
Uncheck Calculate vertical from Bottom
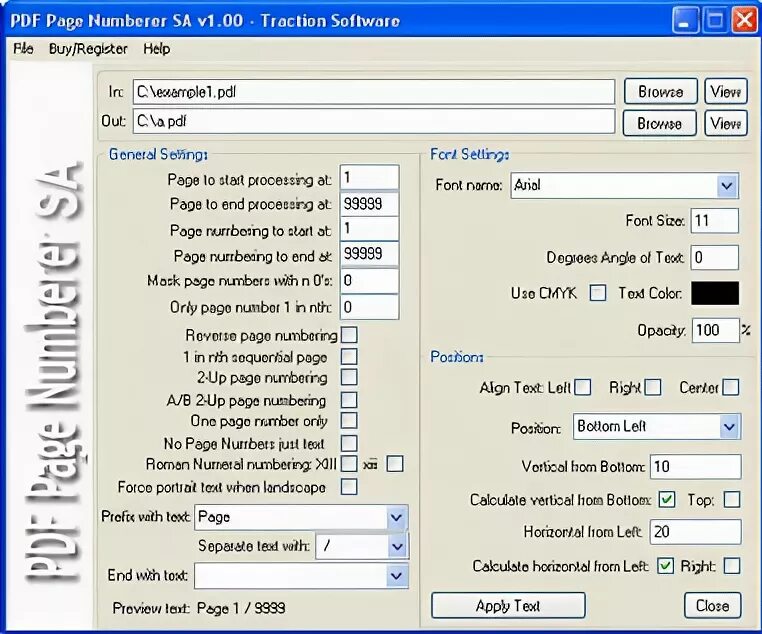(667, 499)
